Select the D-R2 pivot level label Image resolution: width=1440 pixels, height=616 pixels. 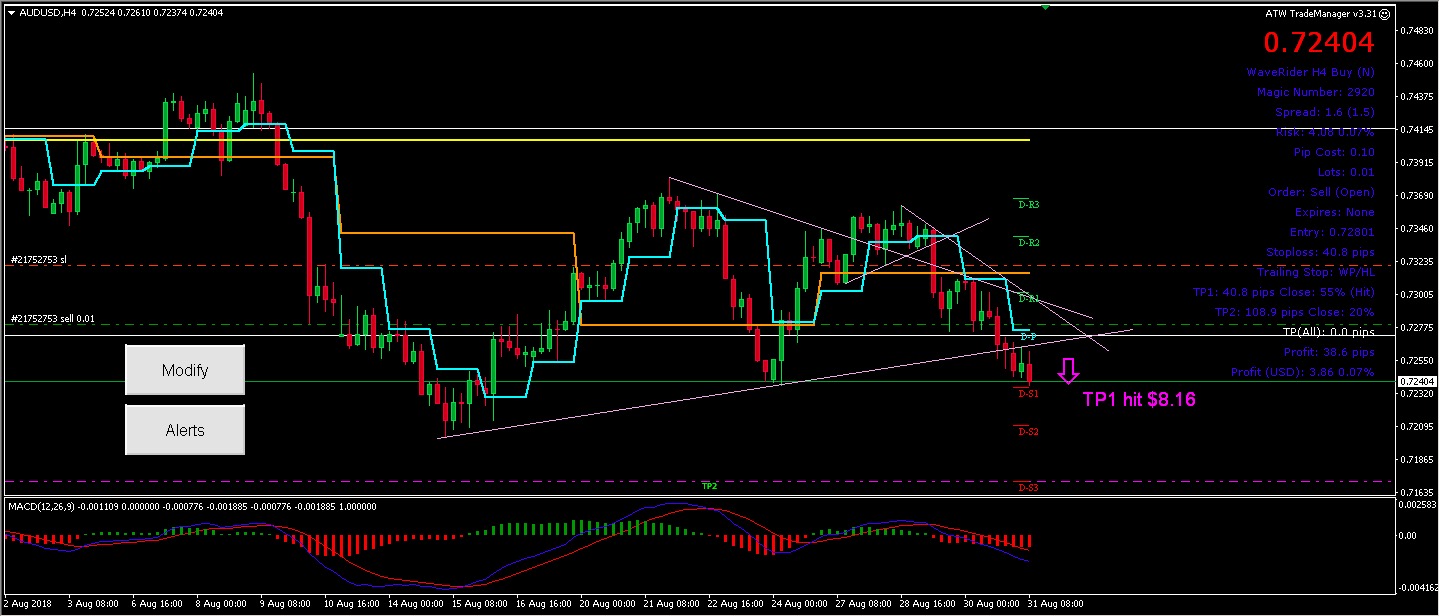[x=1028, y=242]
